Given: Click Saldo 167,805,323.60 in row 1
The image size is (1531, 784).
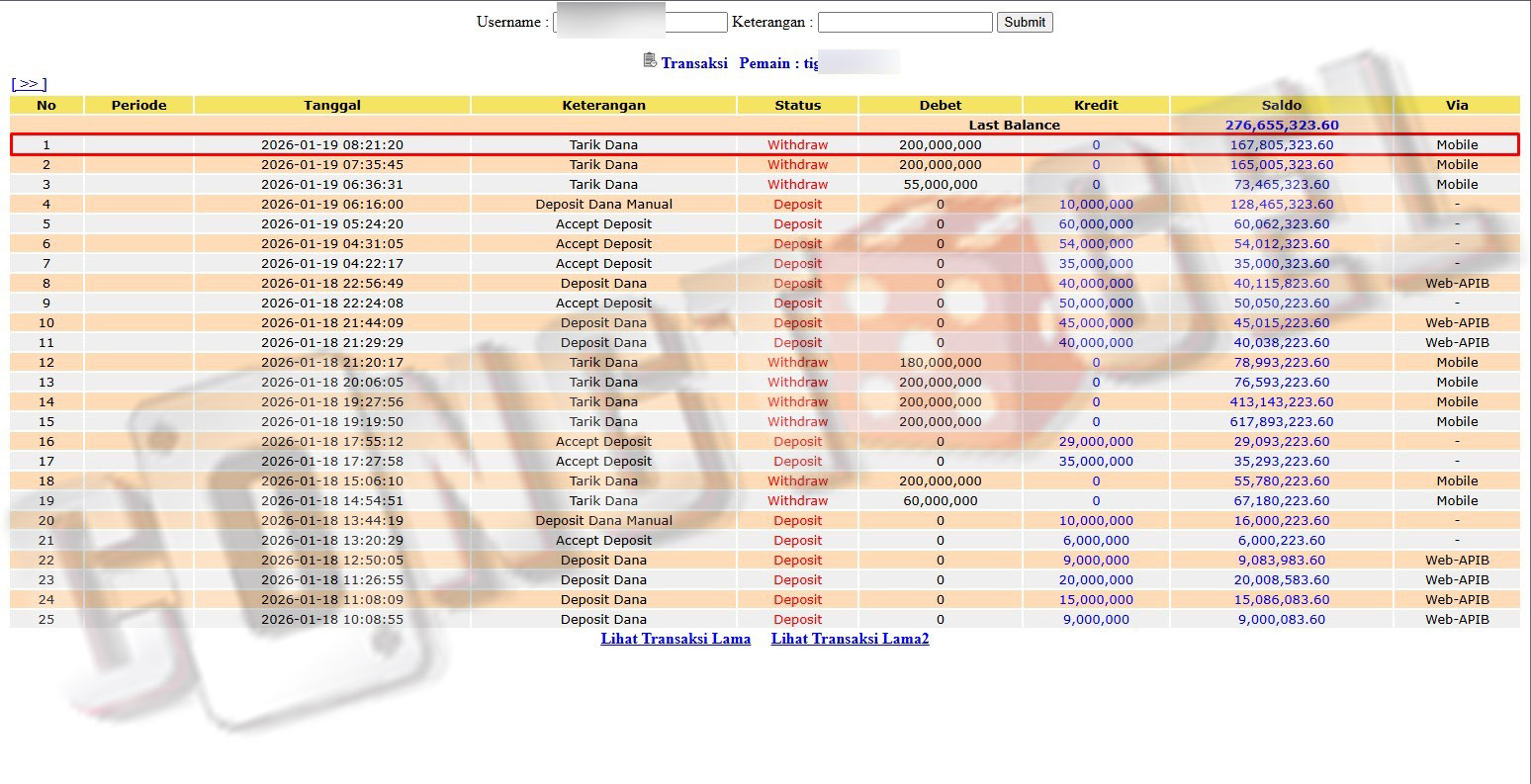Looking at the screenshot, I should point(1281,144).
